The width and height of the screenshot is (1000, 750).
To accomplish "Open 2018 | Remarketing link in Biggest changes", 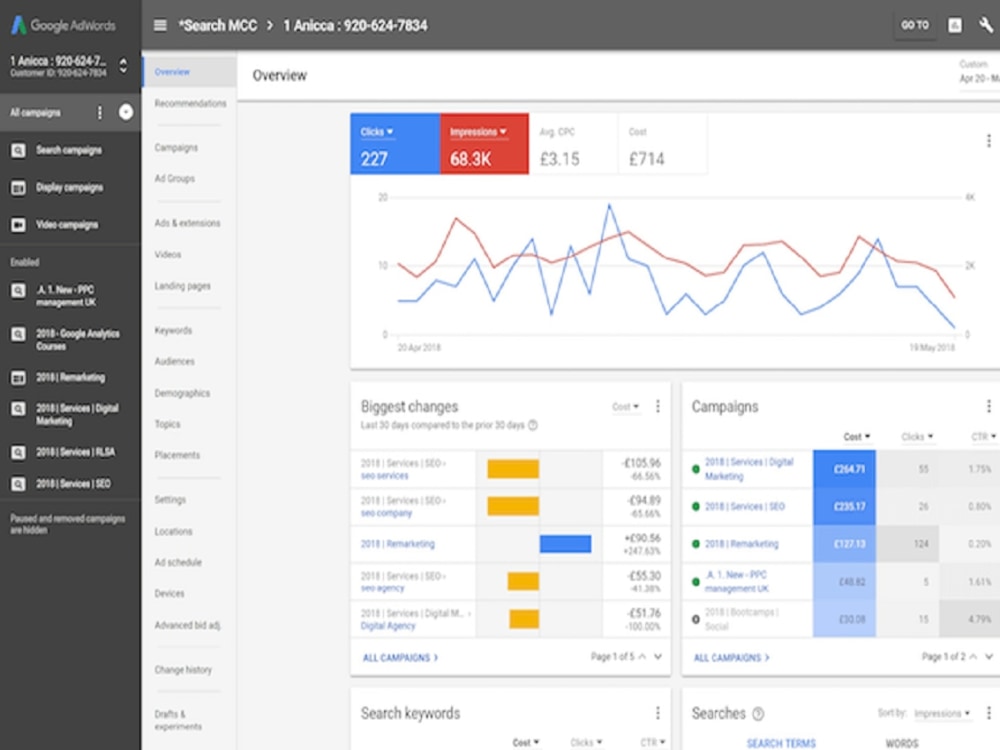I will coord(397,544).
